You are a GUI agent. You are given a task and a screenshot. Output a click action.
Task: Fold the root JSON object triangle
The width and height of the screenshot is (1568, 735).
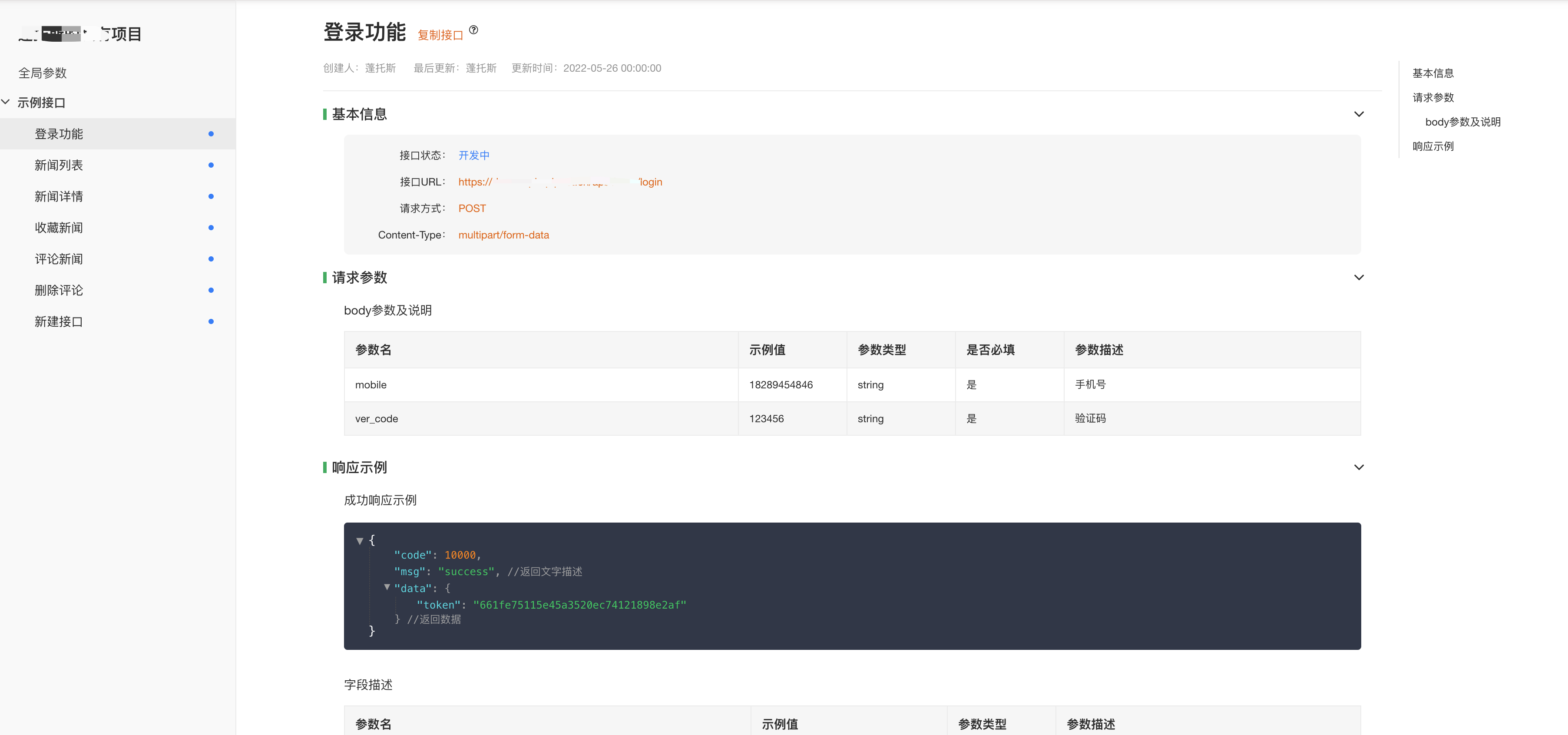360,541
